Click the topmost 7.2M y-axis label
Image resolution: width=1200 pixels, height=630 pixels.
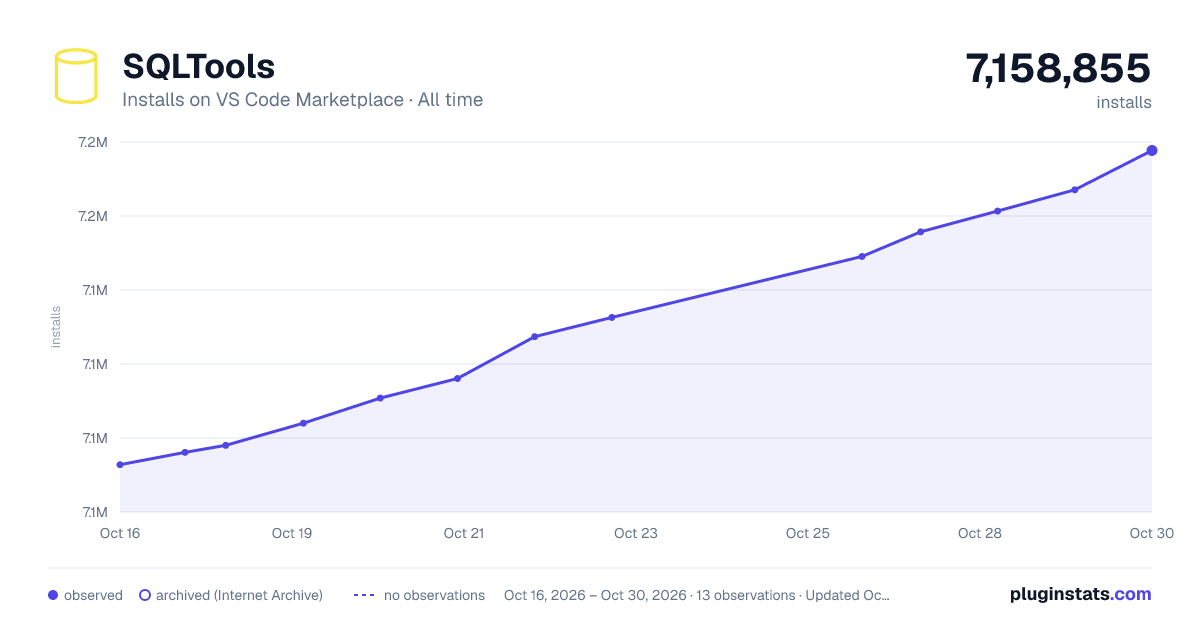(92, 142)
